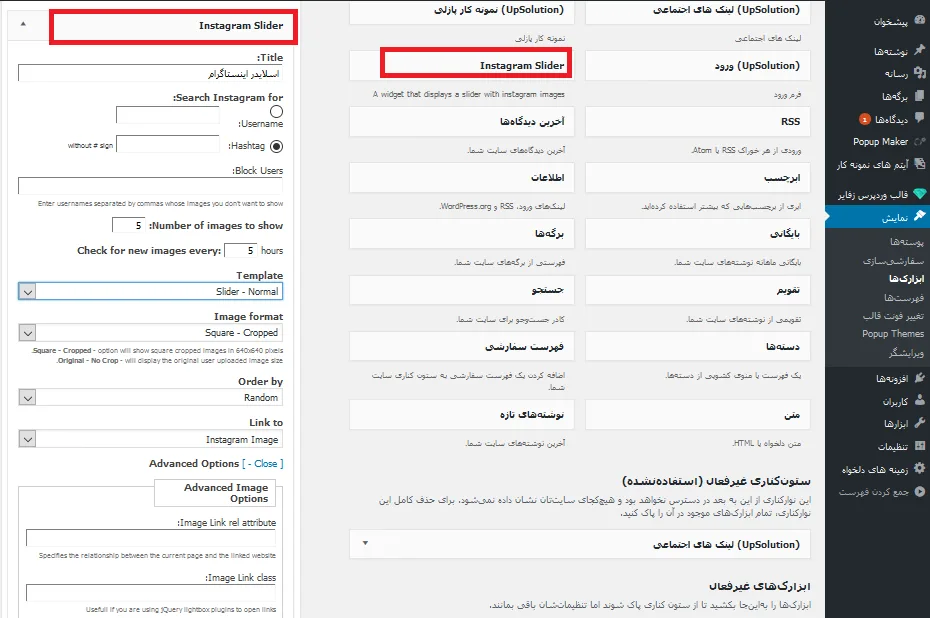
Task: Click the green gem icon for Zephyr theme
Action: pos(919,193)
